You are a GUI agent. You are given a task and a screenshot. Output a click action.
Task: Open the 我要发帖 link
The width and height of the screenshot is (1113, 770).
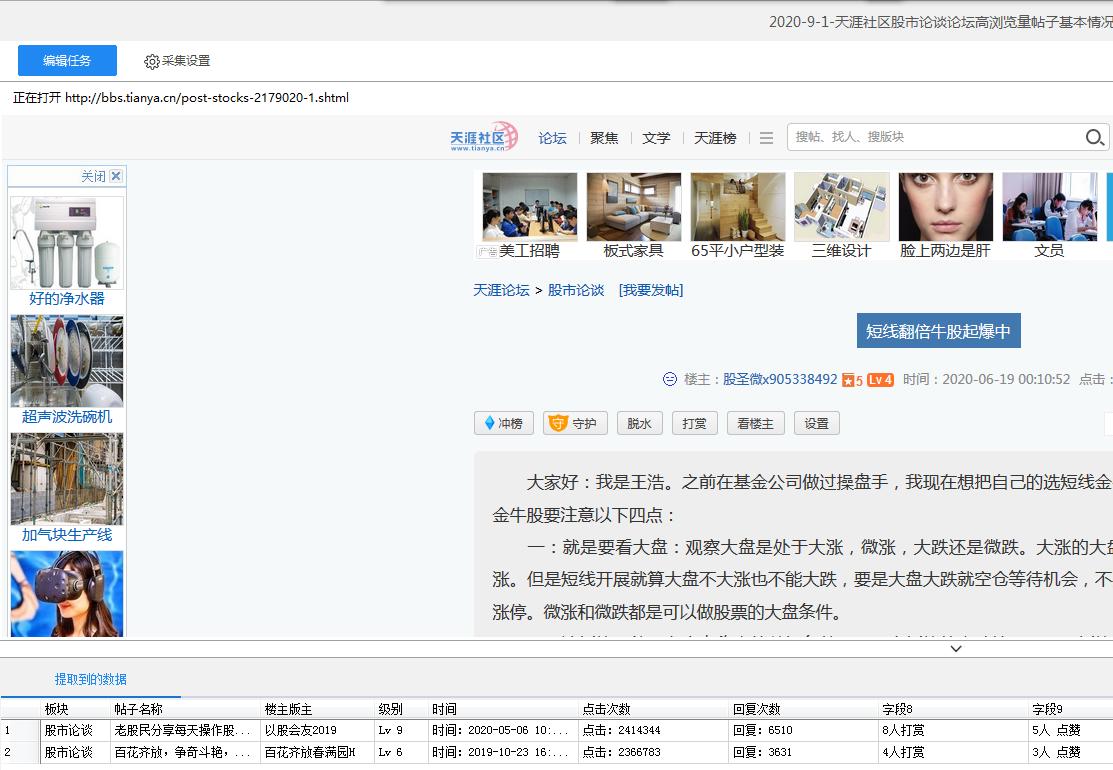coord(651,288)
